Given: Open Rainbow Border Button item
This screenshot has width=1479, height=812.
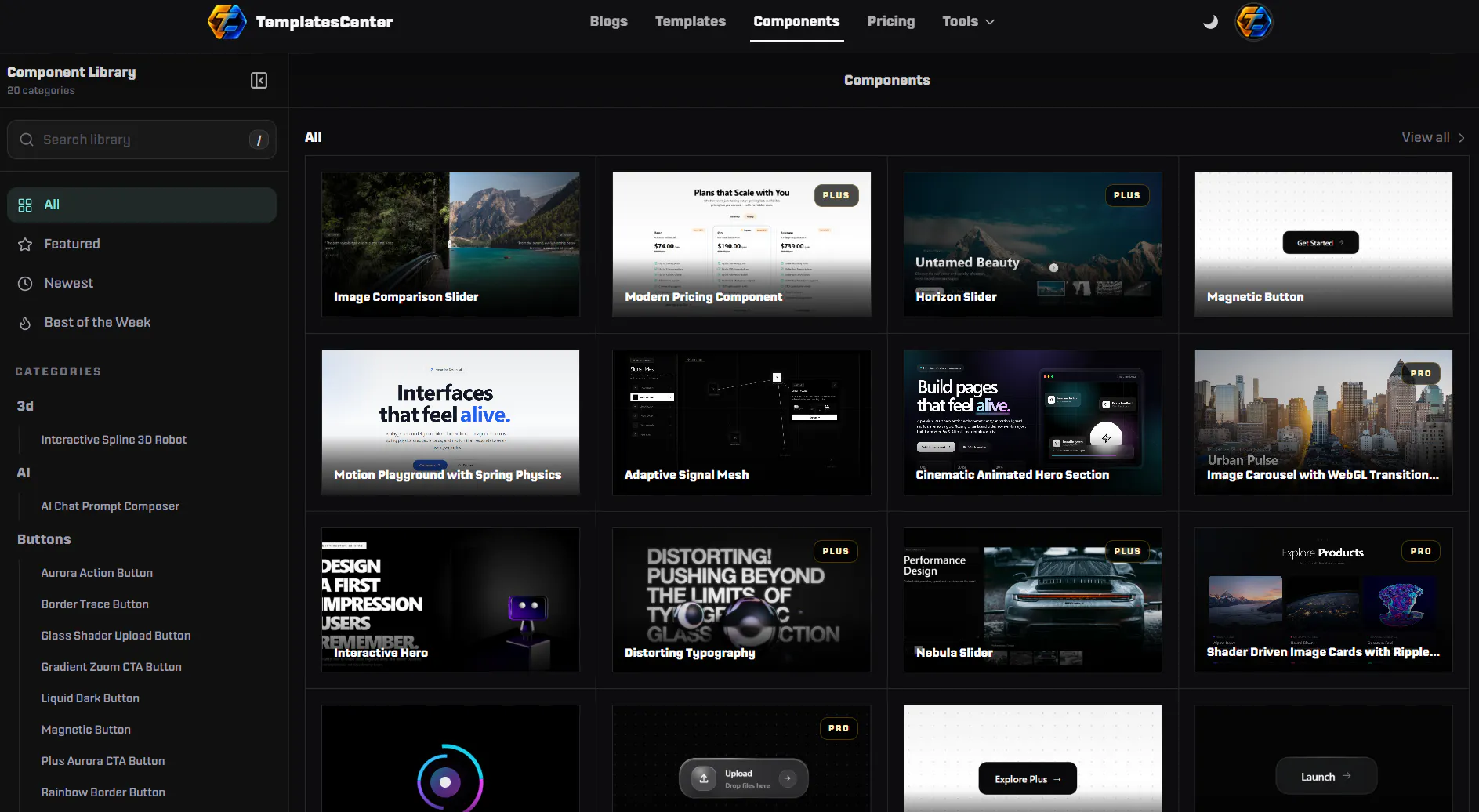Looking at the screenshot, I should tap(103, 792).
